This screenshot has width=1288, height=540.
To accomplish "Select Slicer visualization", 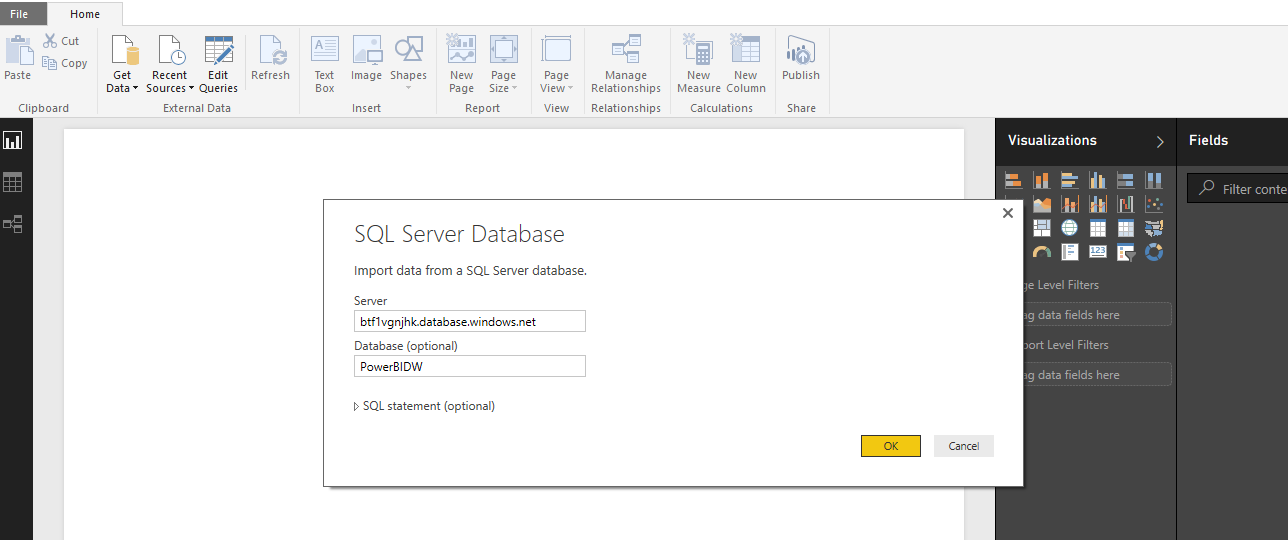I will 1126,252.
